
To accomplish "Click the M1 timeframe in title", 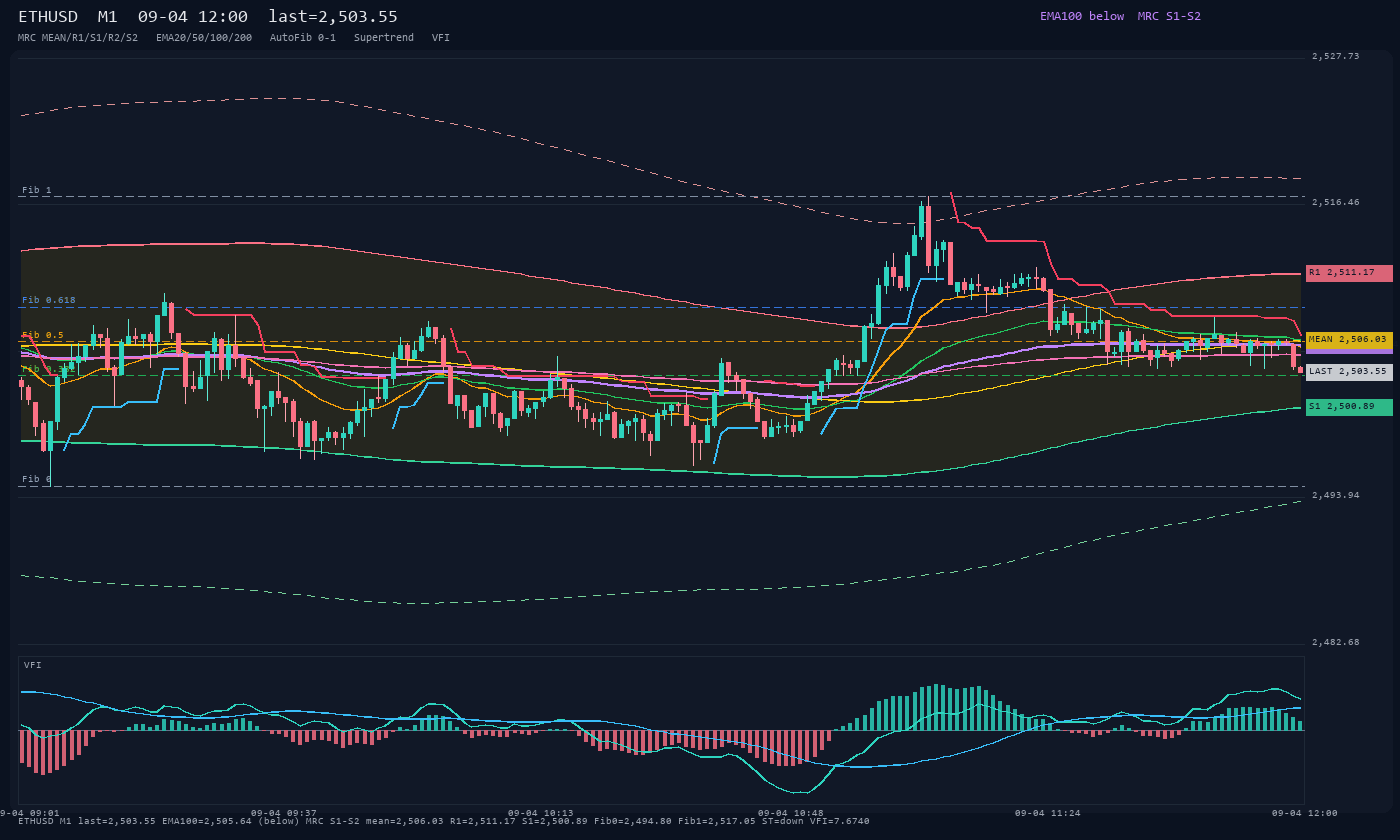I will (108, 17).
